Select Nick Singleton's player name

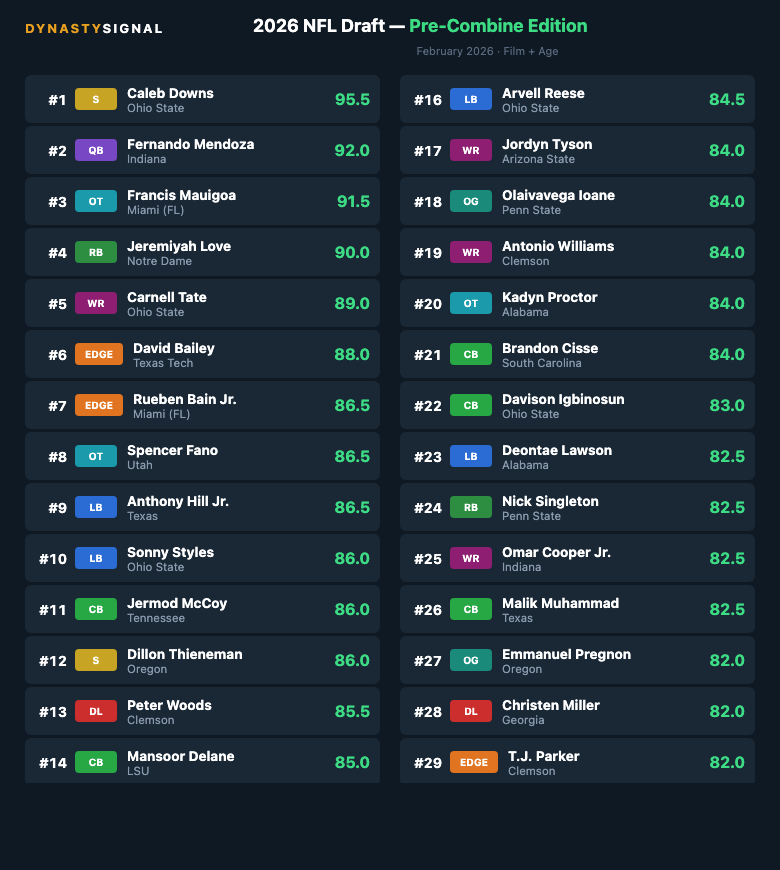(550, 501)
